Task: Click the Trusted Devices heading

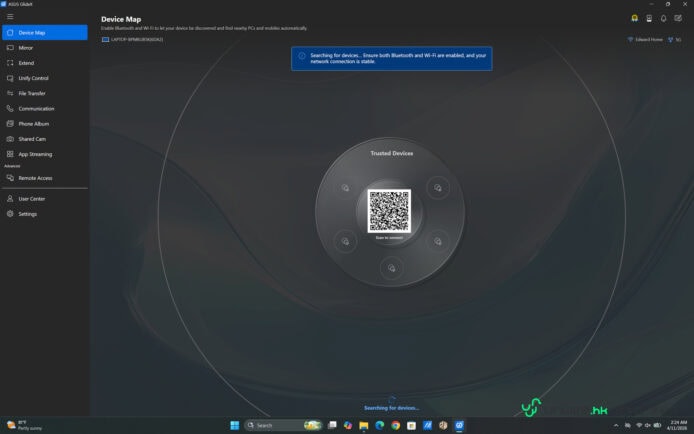Action: (392, 153)
